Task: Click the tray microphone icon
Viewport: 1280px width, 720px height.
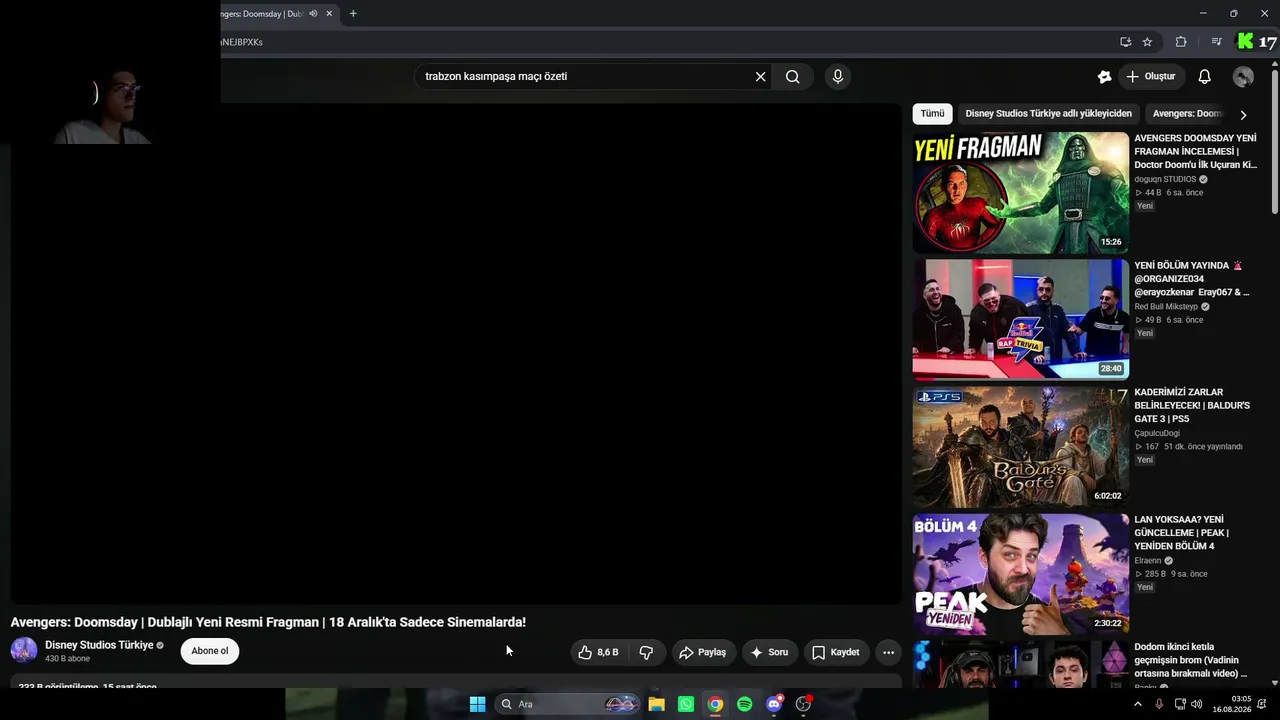Action: pyautogui.click(x=1159, y=704)
